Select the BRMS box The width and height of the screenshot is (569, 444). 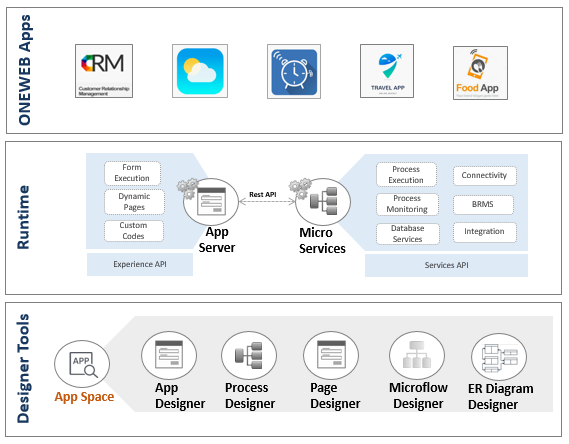coord(483,205)
